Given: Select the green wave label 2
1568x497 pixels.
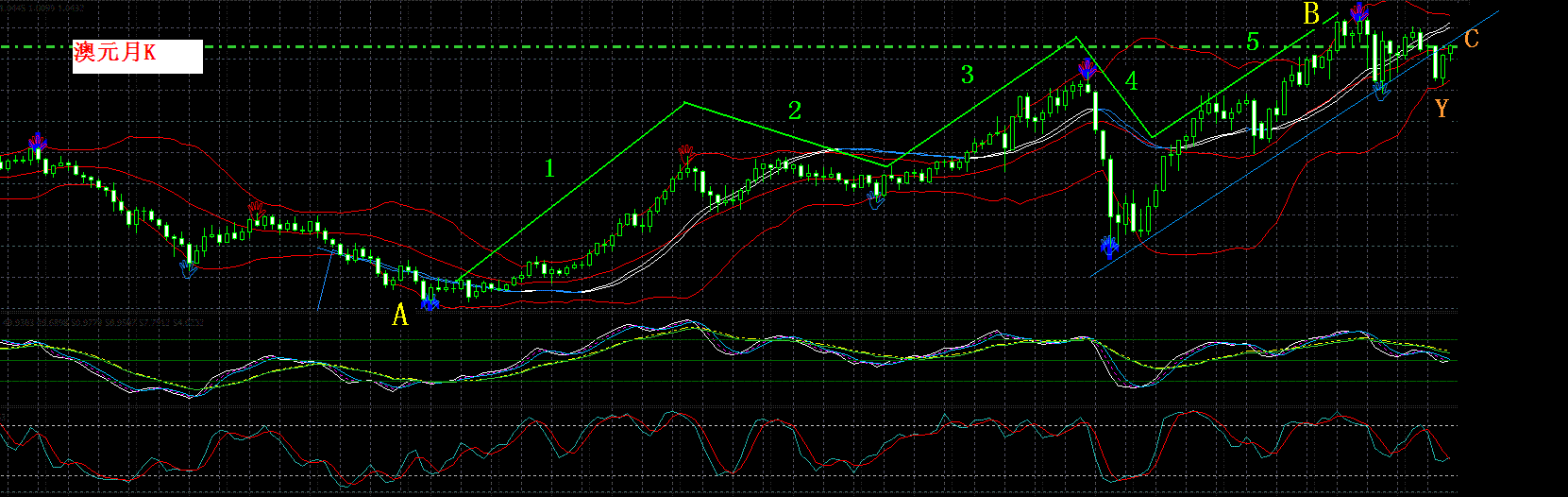Looking at the screenshot, I should [795, 111].
